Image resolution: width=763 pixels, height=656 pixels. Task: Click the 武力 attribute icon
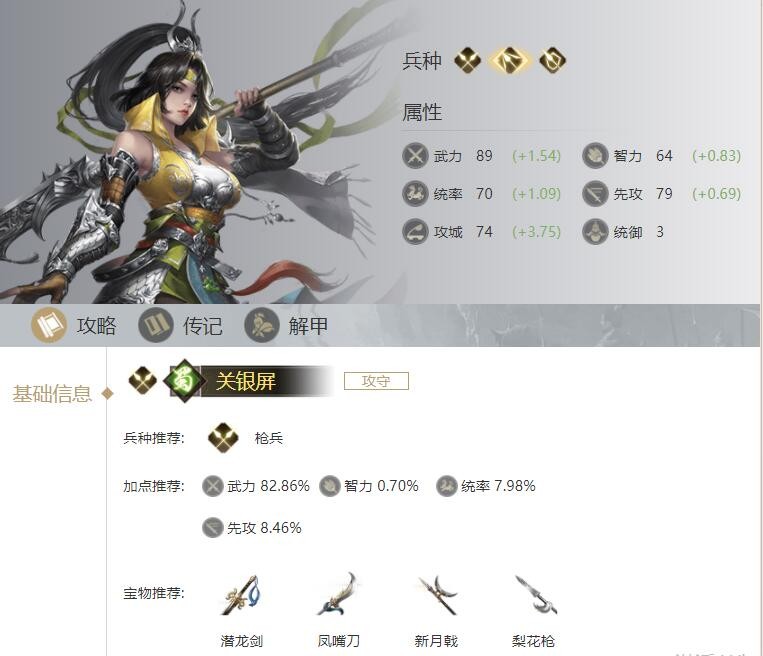[415, 156]
